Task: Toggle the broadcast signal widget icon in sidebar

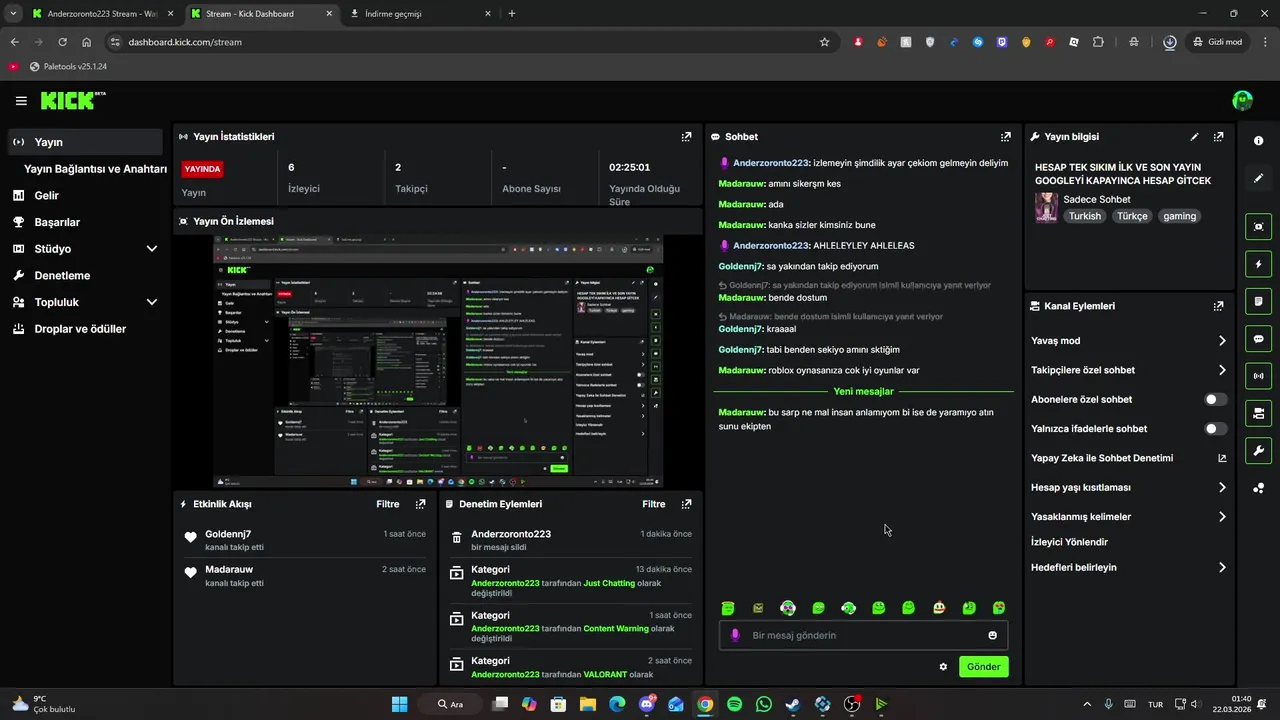Action: point(1258,376)
